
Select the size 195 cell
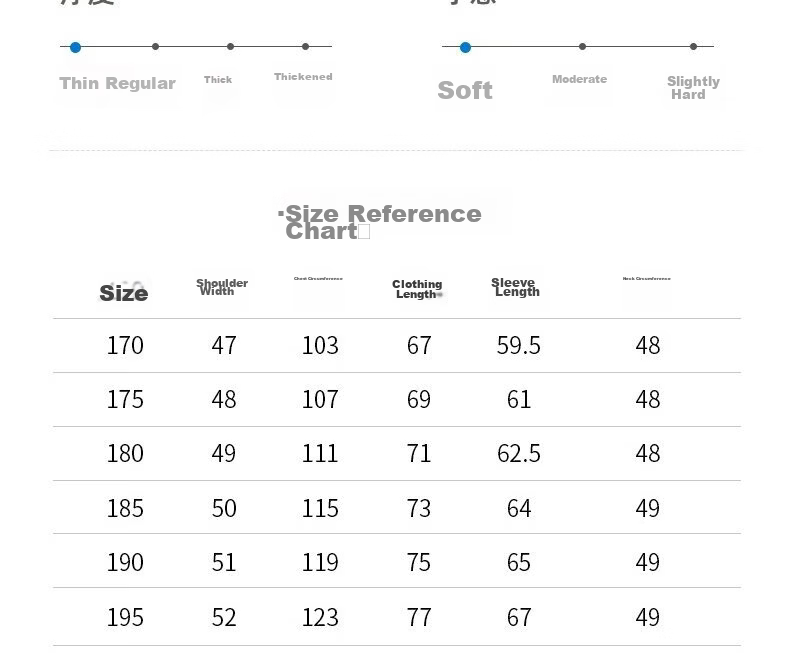point(125,617)
